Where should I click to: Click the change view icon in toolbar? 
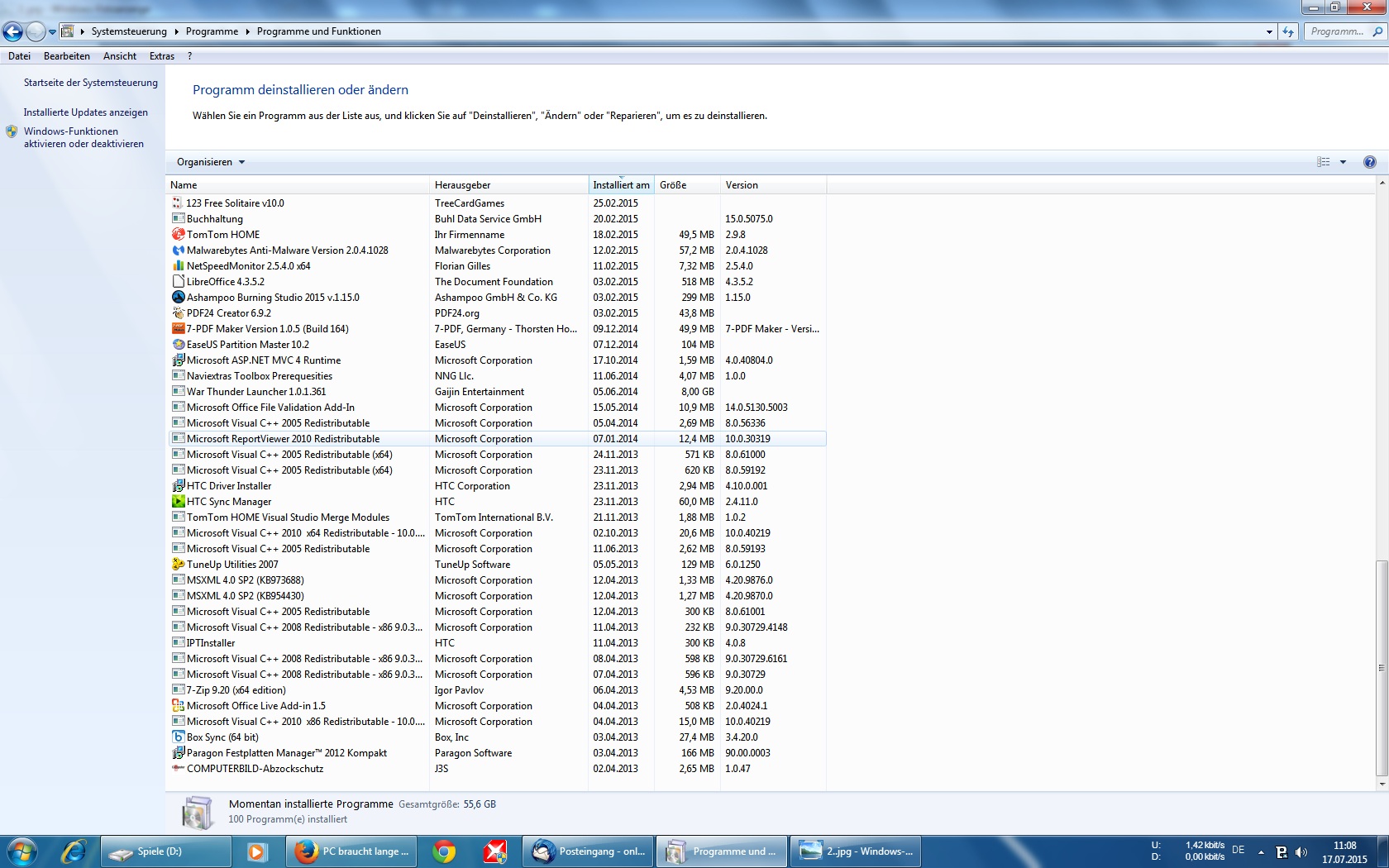point(1324,162)
